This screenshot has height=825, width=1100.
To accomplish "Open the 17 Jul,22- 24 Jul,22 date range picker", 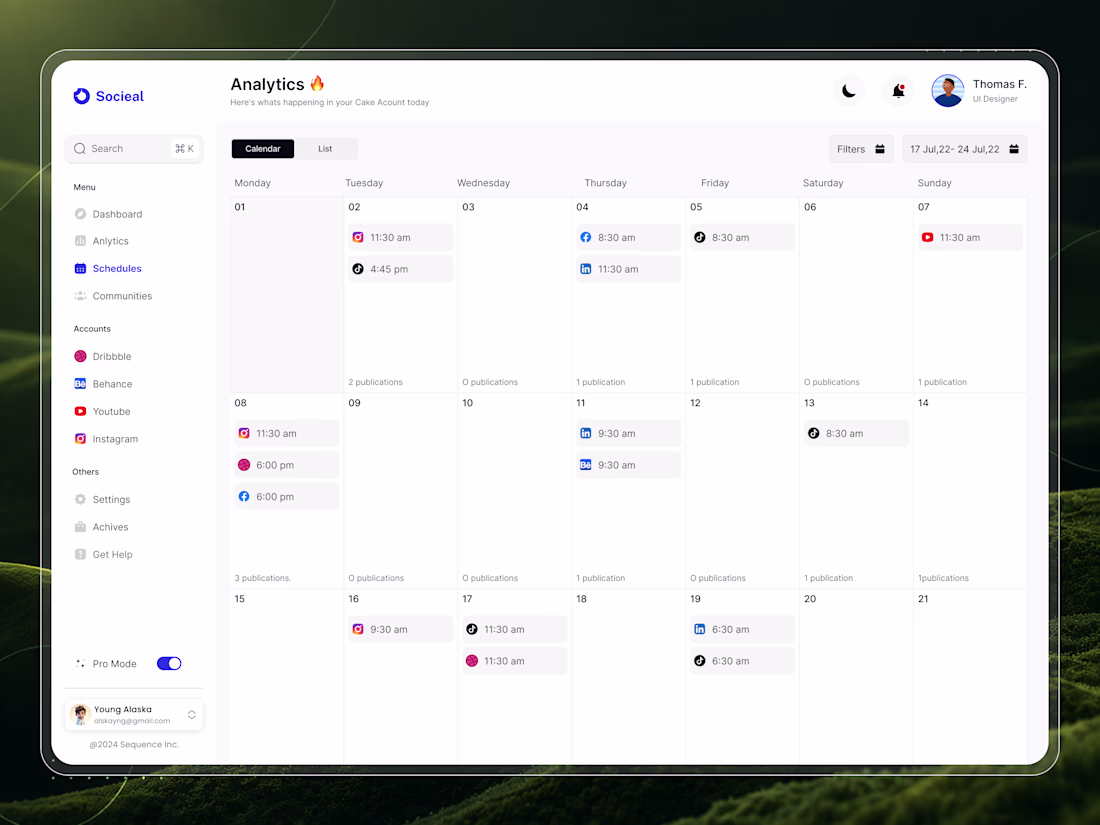I will [x=965, y=149].
